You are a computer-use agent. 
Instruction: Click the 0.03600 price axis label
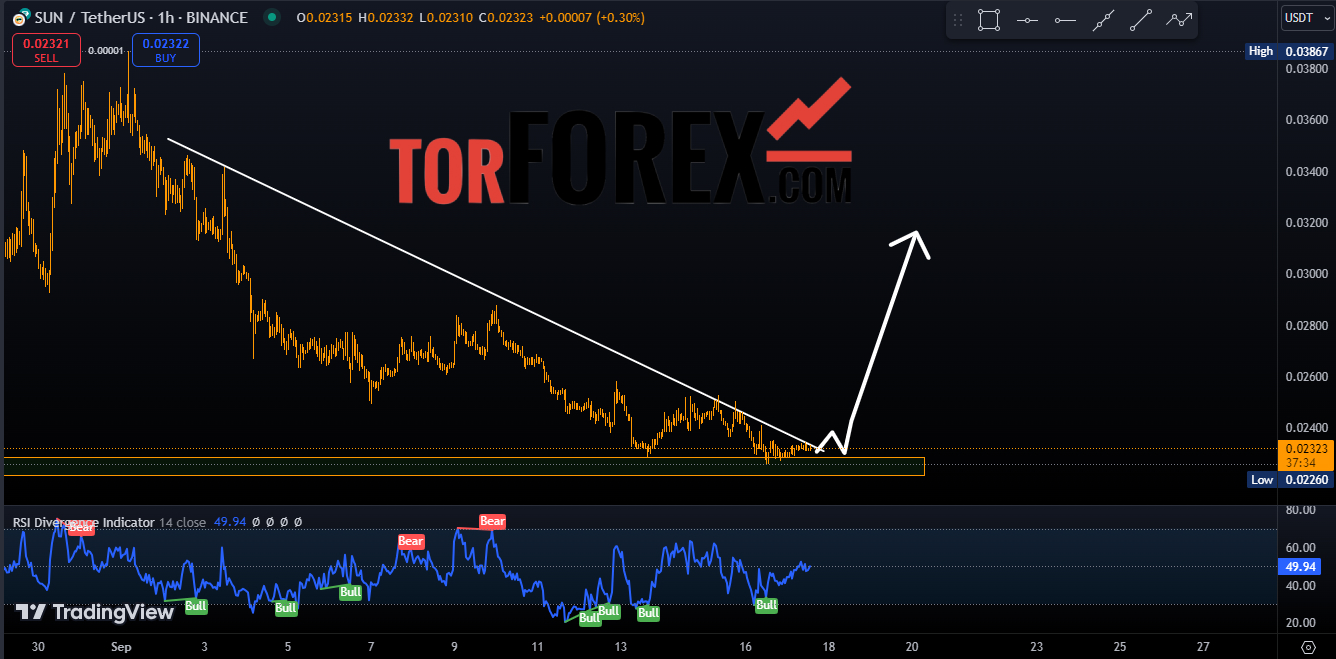click(1306, 120)
